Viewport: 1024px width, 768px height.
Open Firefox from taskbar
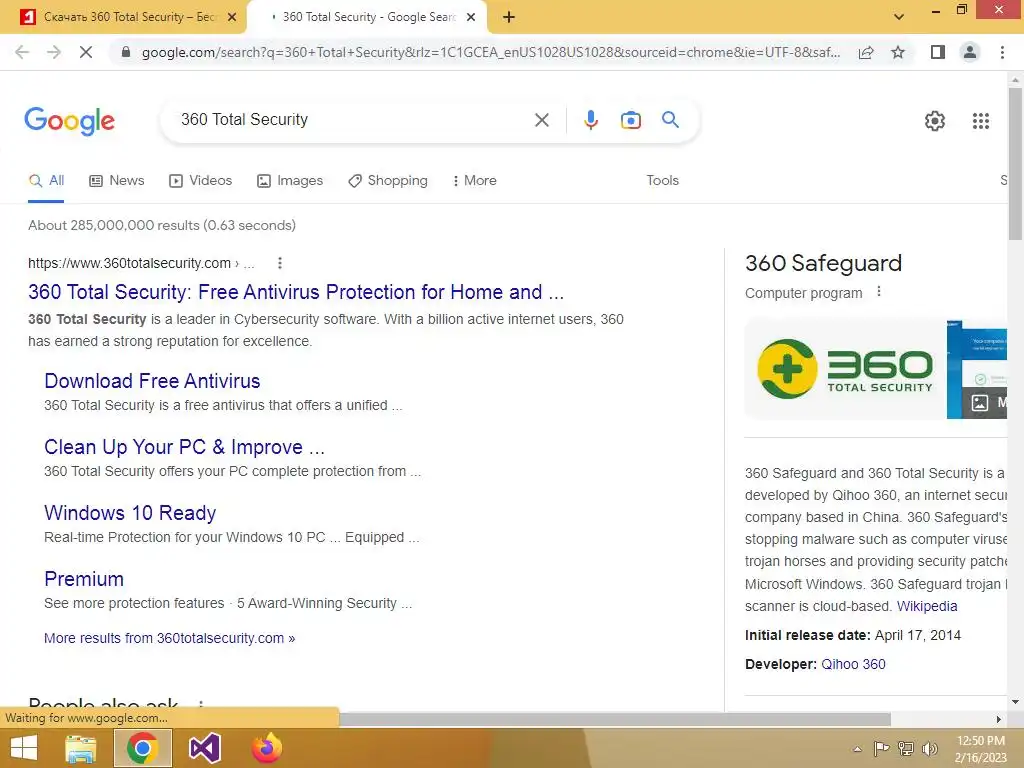pos(266,748)
